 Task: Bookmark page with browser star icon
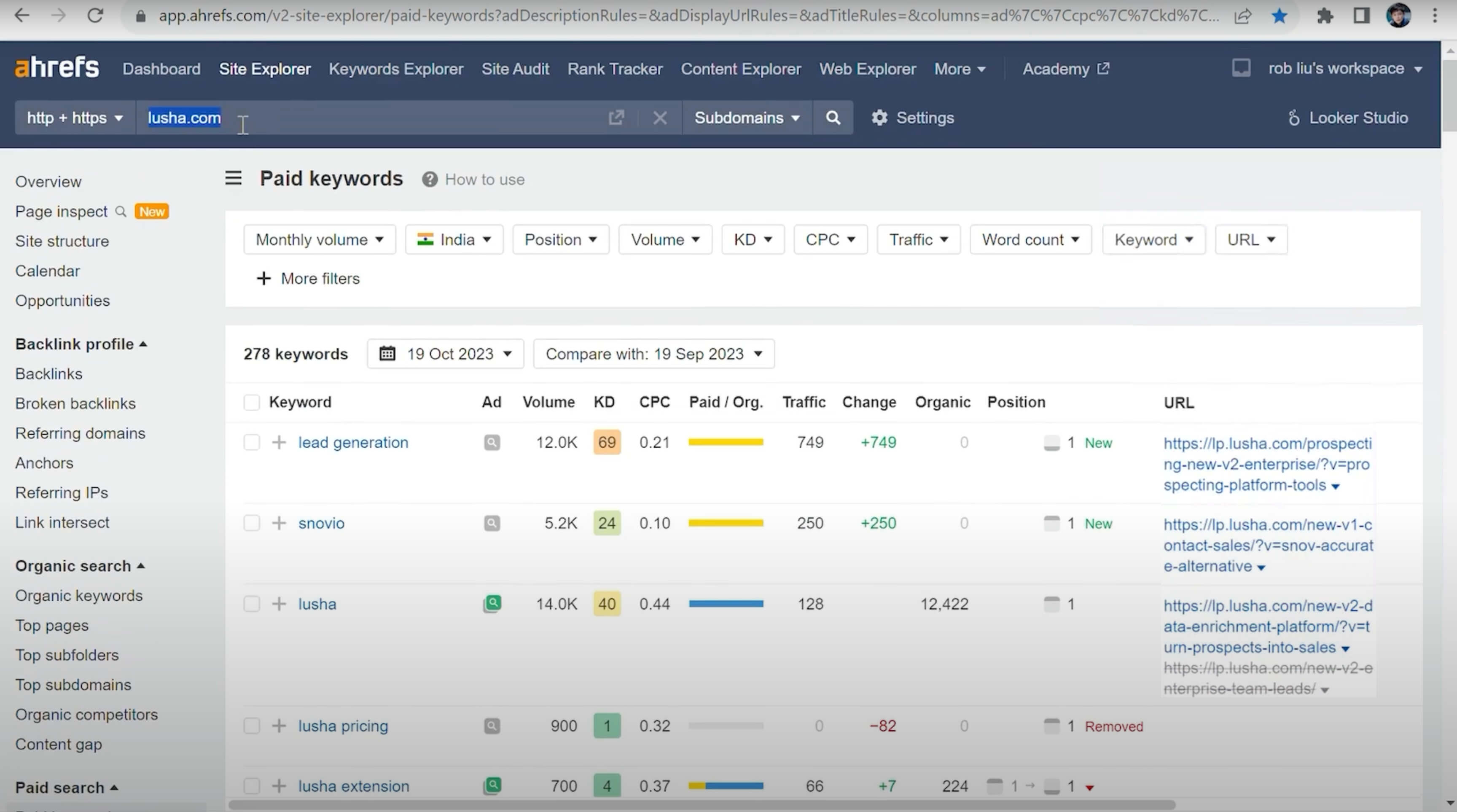1279,16
